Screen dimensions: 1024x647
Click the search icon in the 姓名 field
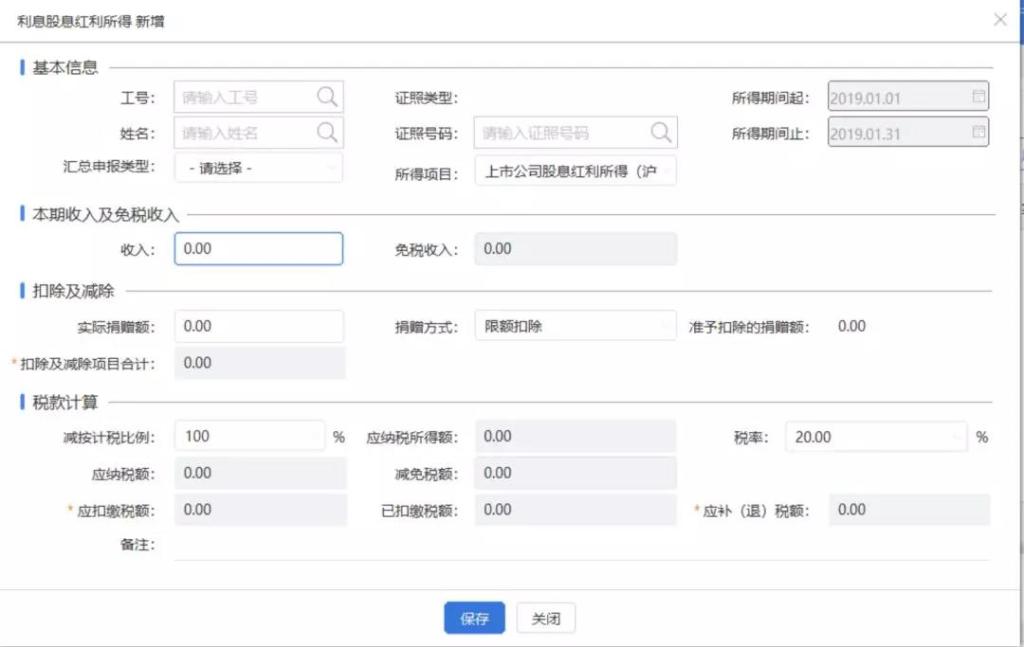pos(327,133)
